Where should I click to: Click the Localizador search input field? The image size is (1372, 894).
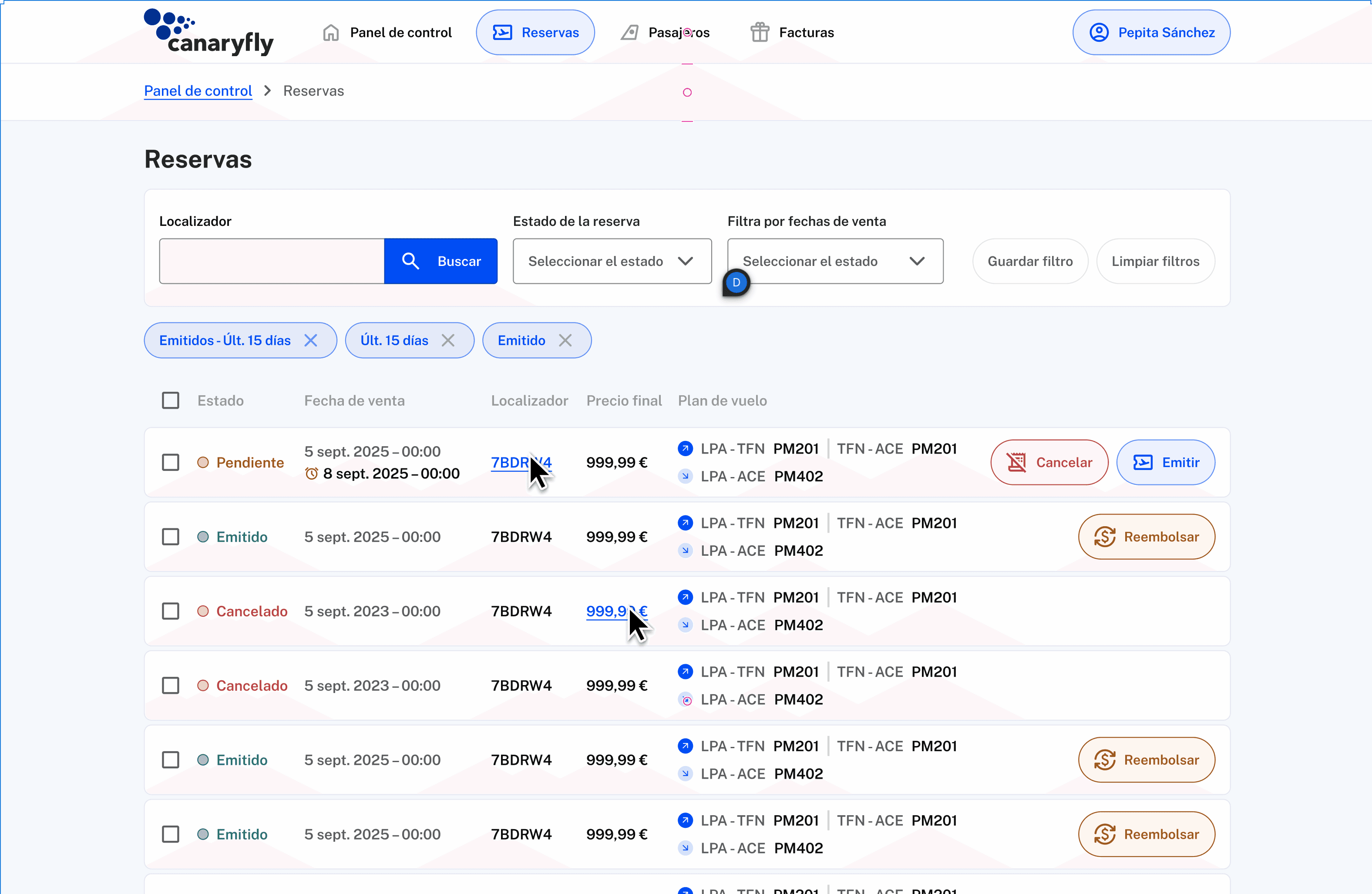(x=272, y=261)
